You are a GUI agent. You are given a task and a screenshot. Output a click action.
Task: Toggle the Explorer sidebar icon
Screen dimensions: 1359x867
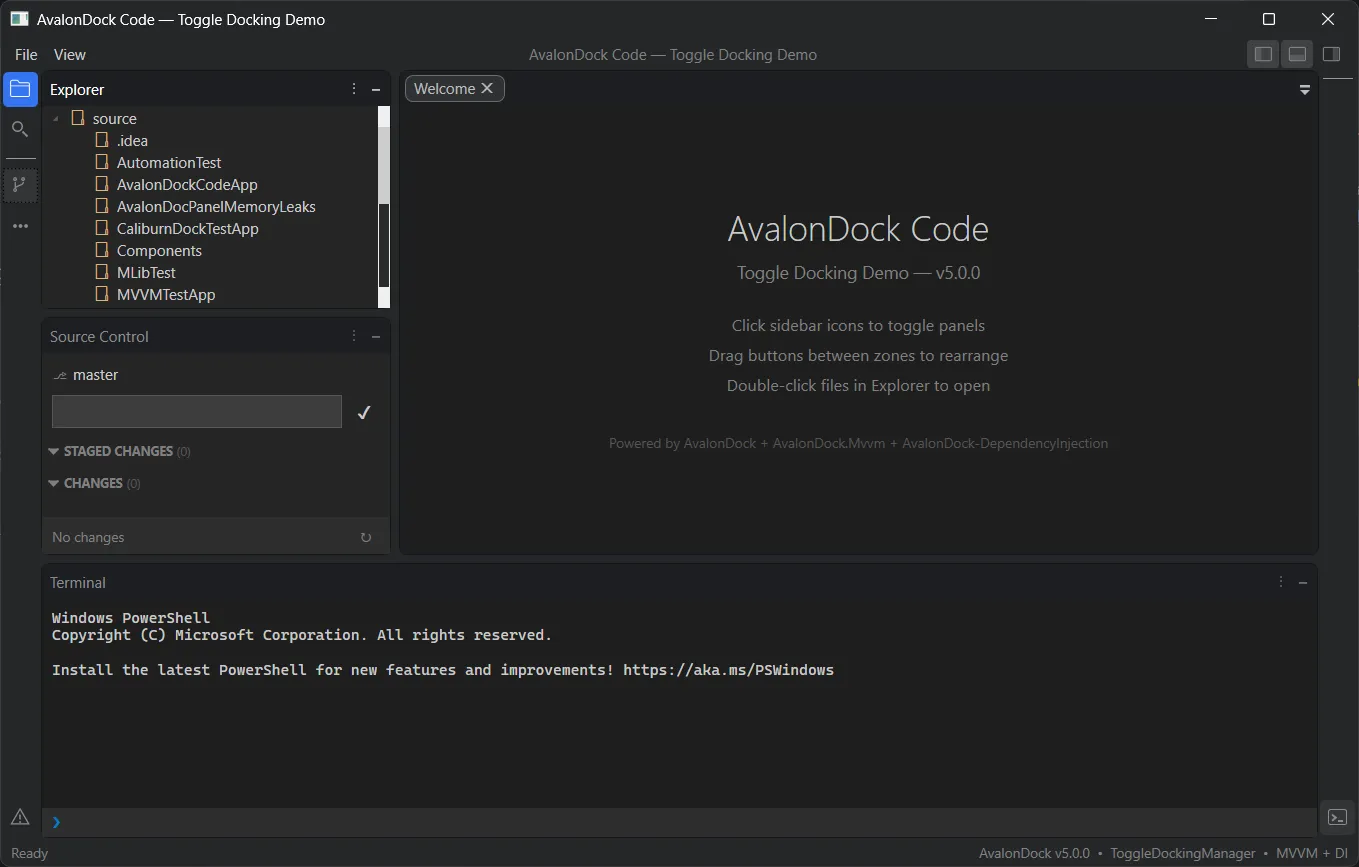click(20, 89)
